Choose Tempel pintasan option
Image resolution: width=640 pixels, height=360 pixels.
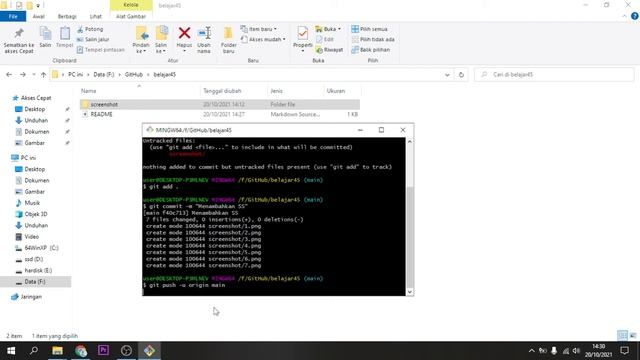100,49
